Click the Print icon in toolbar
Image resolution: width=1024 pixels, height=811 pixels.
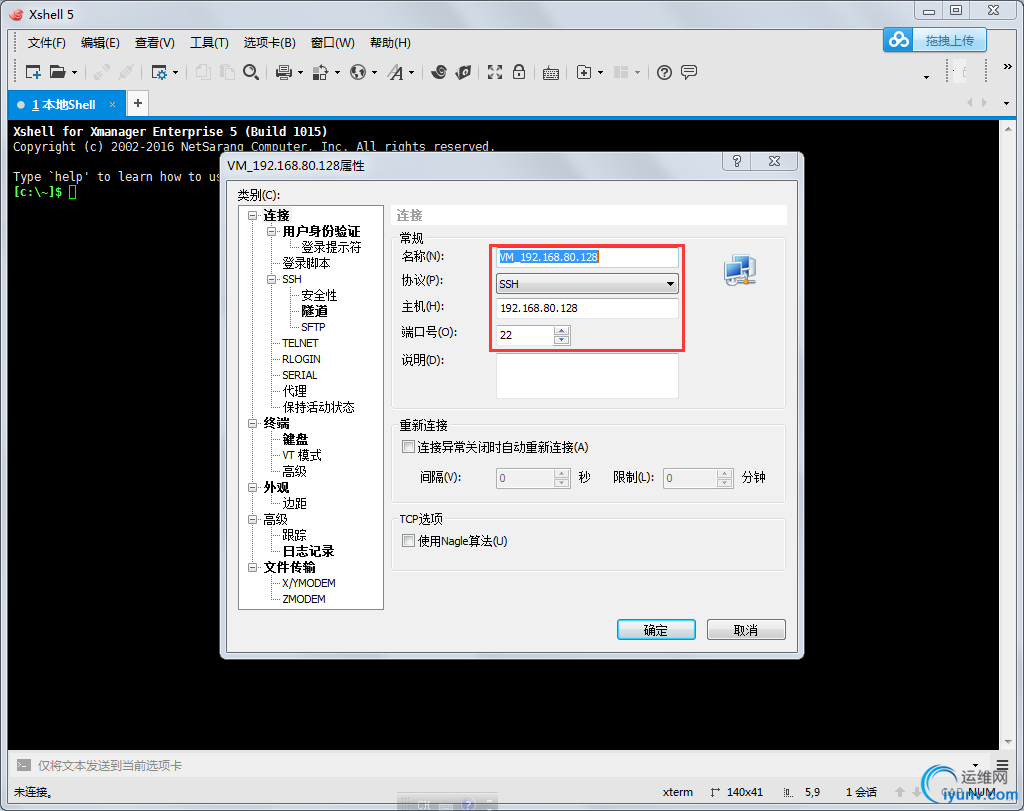click(283, 72)
